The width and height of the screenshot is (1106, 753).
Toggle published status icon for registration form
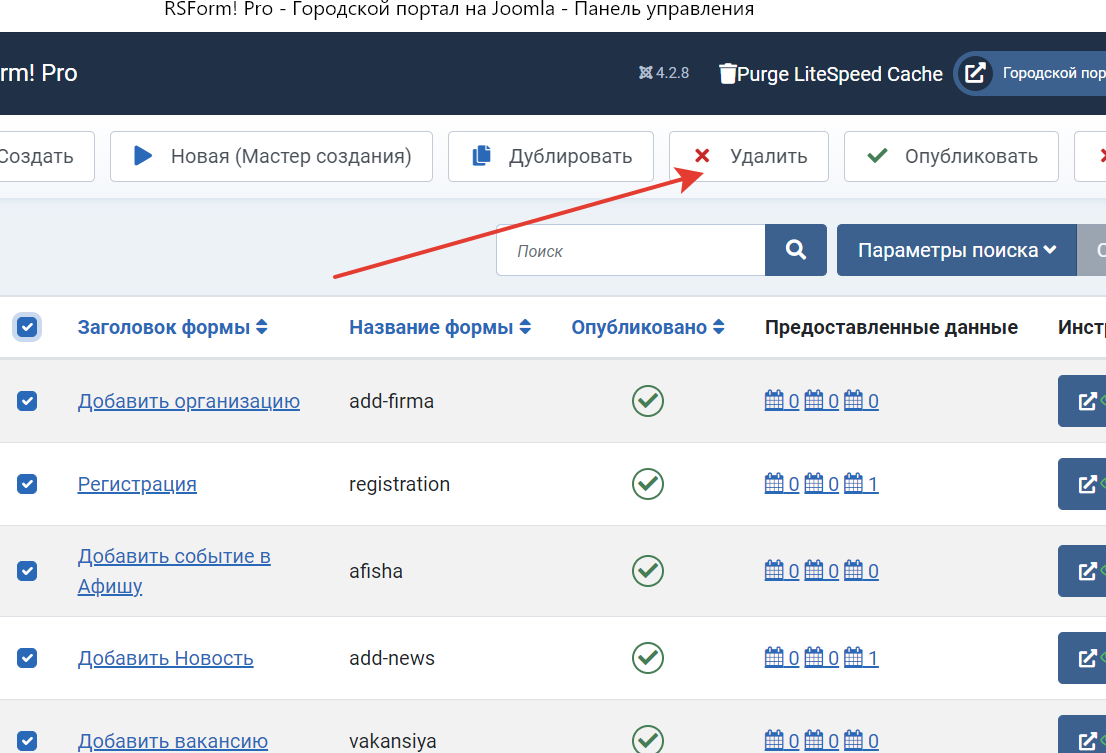click(x=648, y=484)
